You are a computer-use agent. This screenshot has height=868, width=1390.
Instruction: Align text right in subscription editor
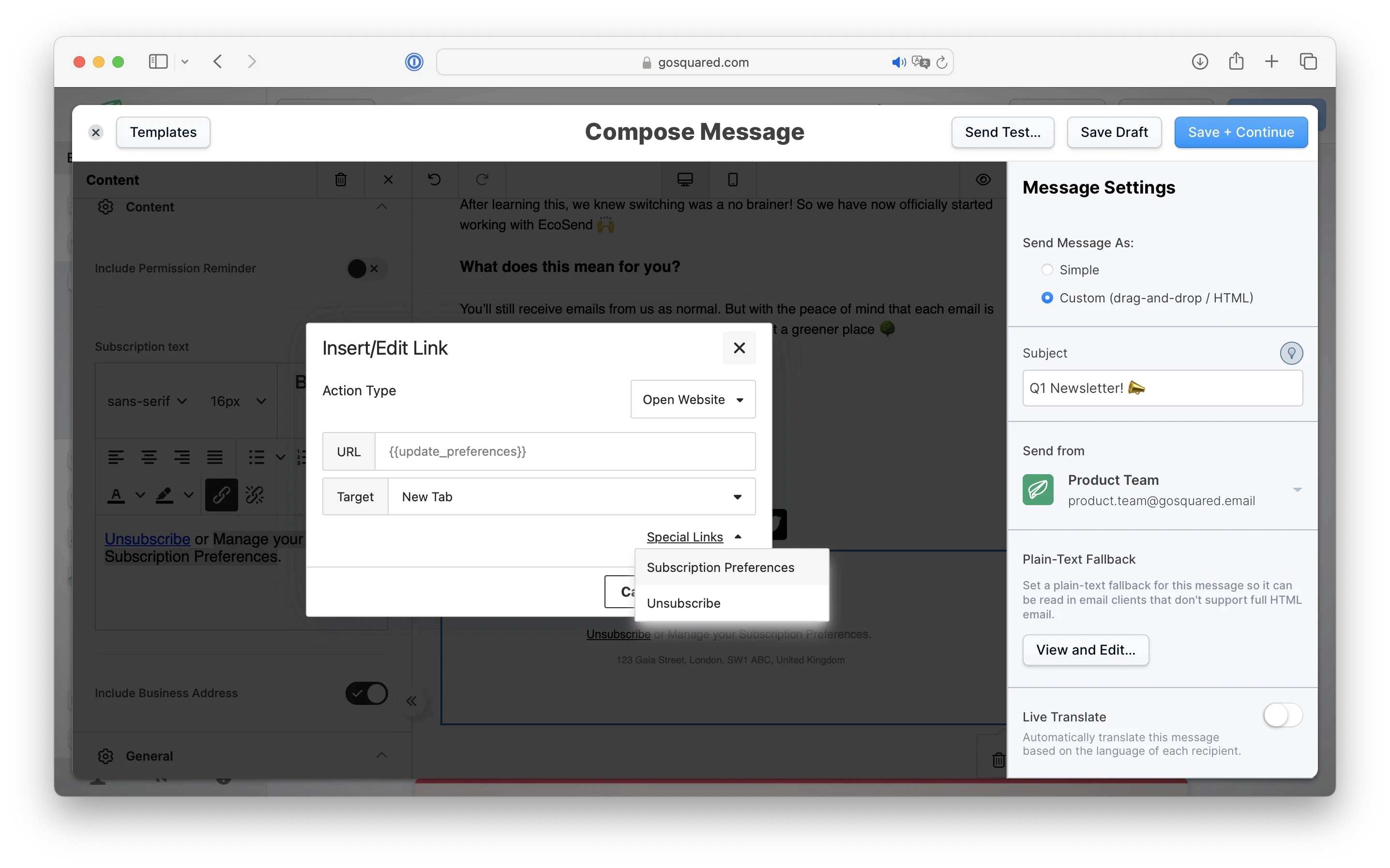(x=182, y=457)
